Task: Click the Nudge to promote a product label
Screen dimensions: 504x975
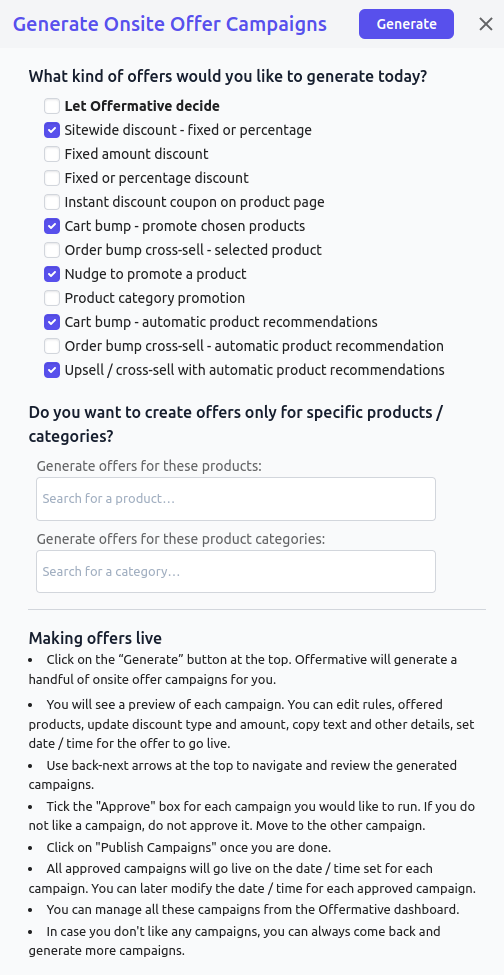Action: pos(155,274)
